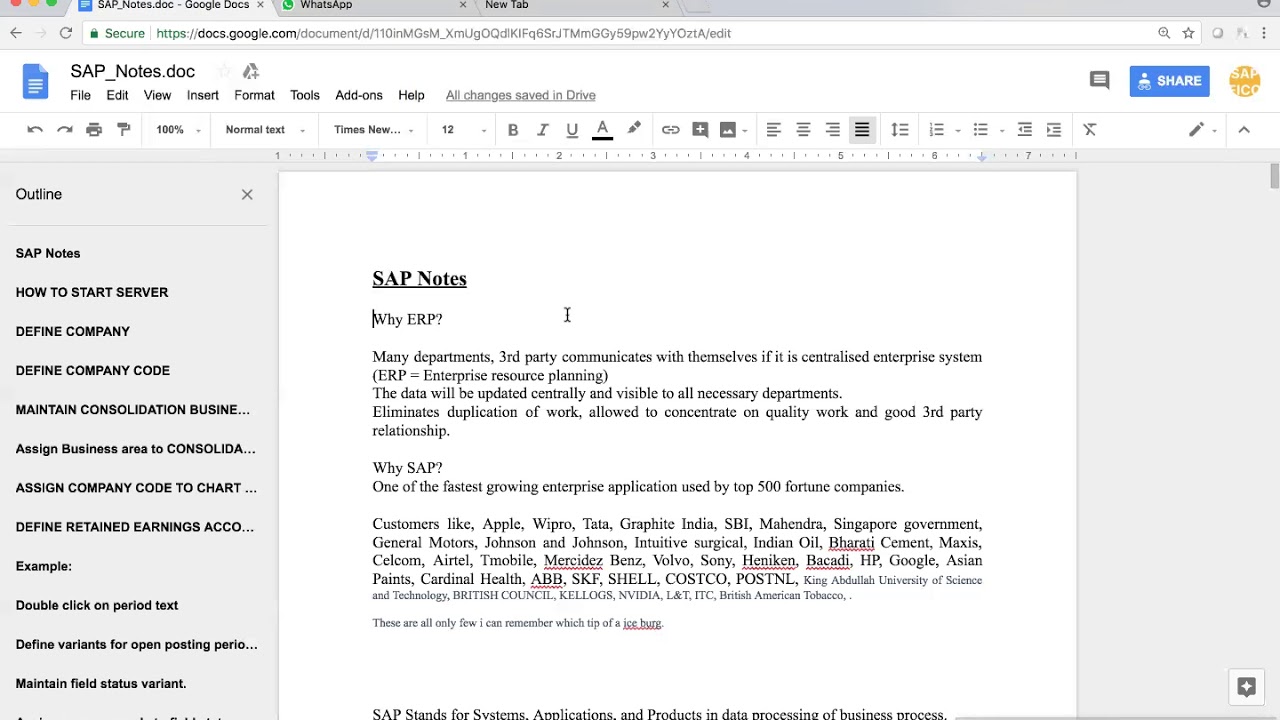This screenshot has width=1280, height=720.
Task: Bookmark this page with the star
Action: point(1188,33)
